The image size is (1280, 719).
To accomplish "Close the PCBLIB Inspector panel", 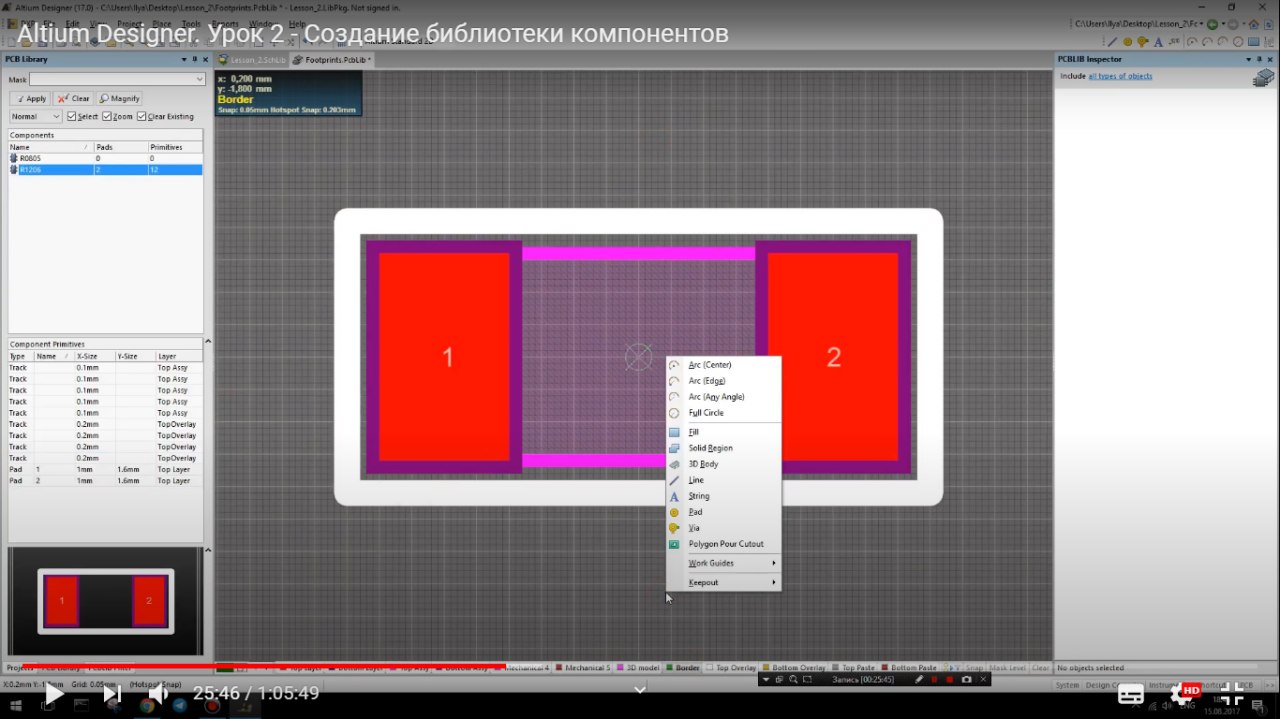I will (1272, 59).
